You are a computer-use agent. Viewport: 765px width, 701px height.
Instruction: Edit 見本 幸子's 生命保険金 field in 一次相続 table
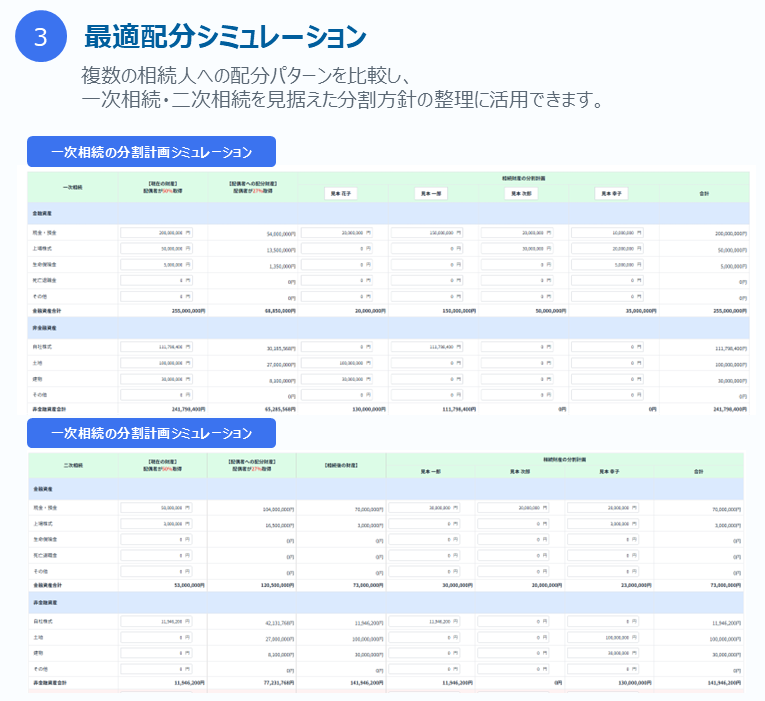(x=607, y=265)
